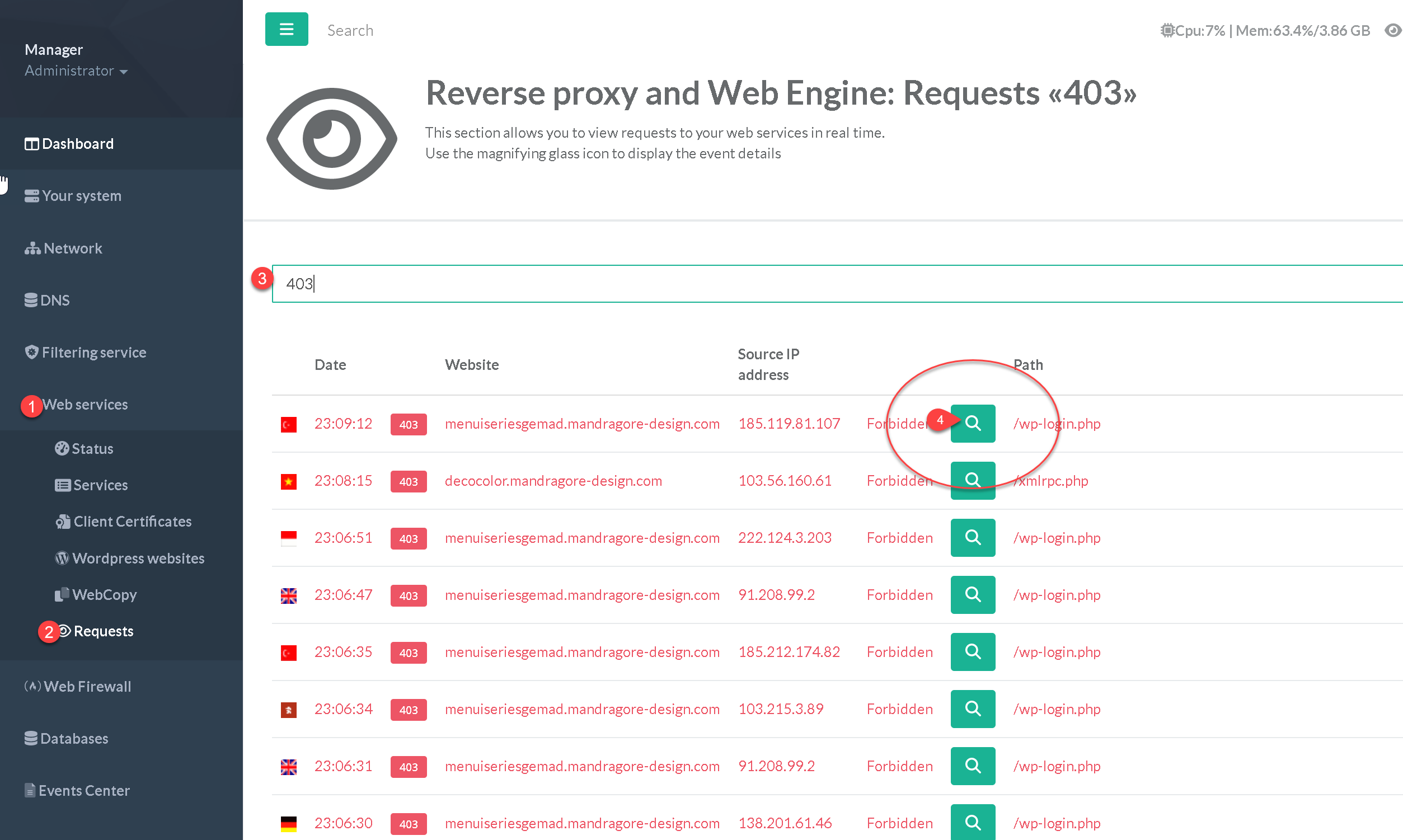Click IP address 138.201.61.46
The image size is (1403, 840).
pos(785,823)
